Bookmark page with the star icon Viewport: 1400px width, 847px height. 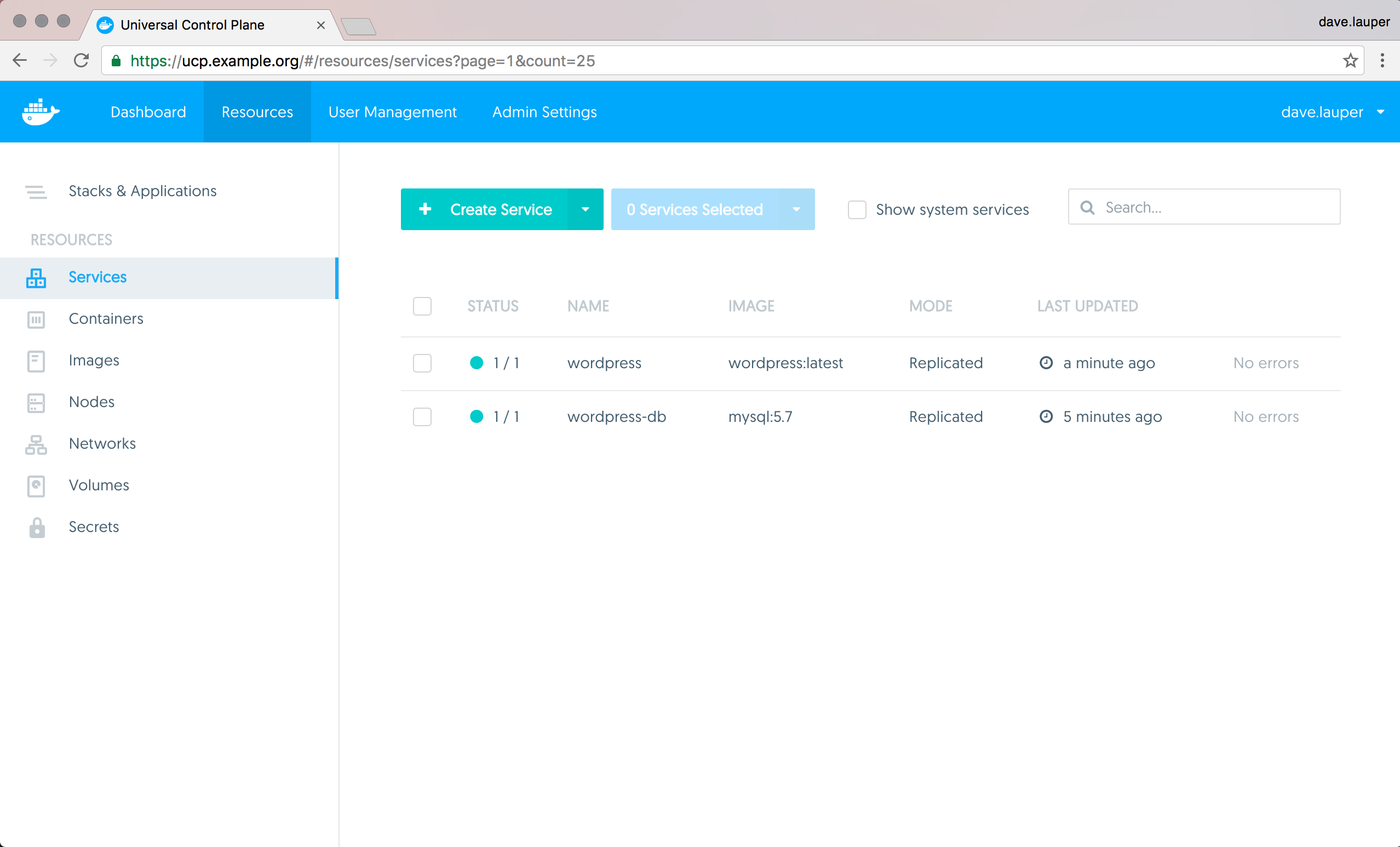1350,61
